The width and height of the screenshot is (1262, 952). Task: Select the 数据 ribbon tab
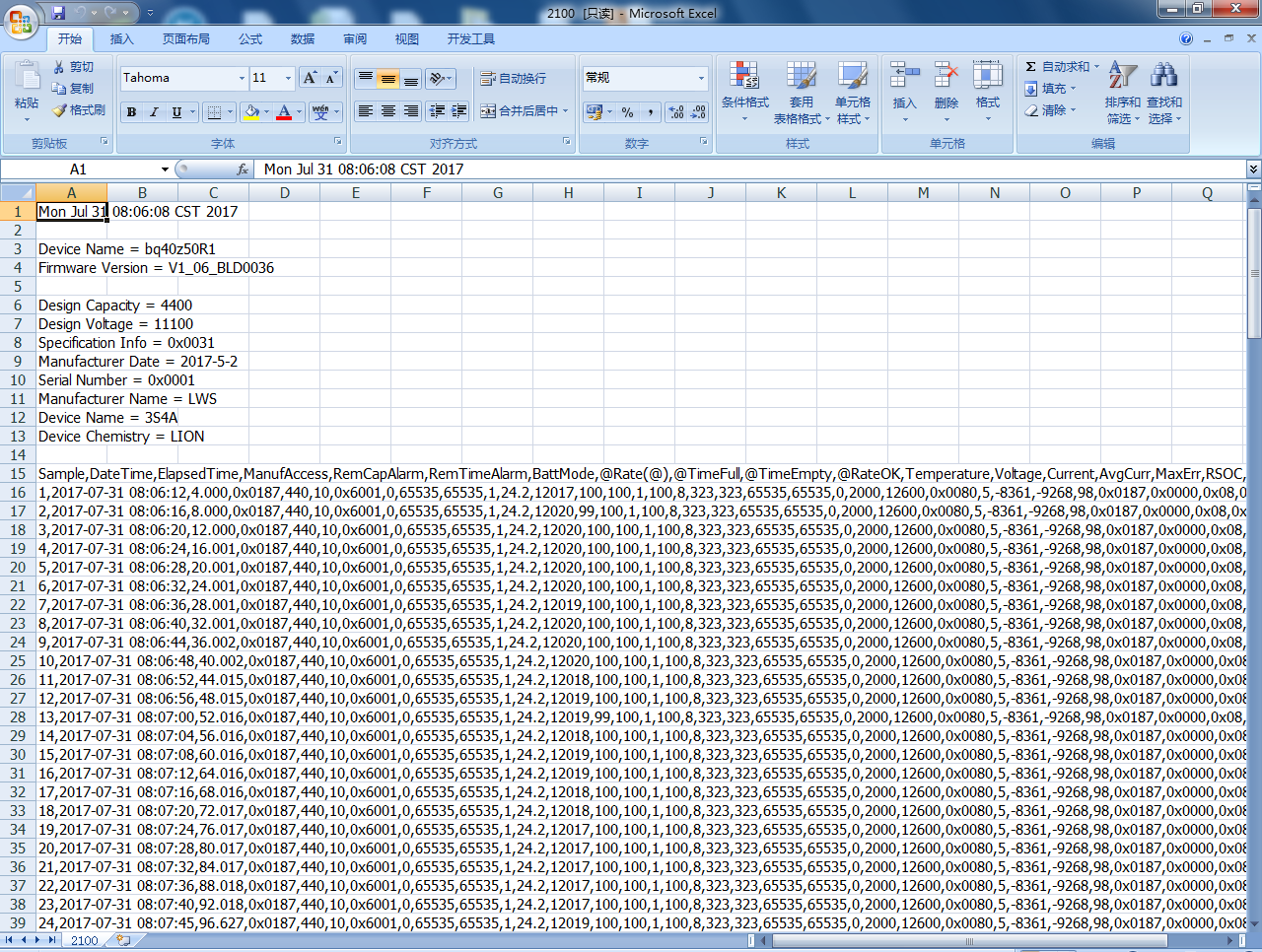click(303, 39)
